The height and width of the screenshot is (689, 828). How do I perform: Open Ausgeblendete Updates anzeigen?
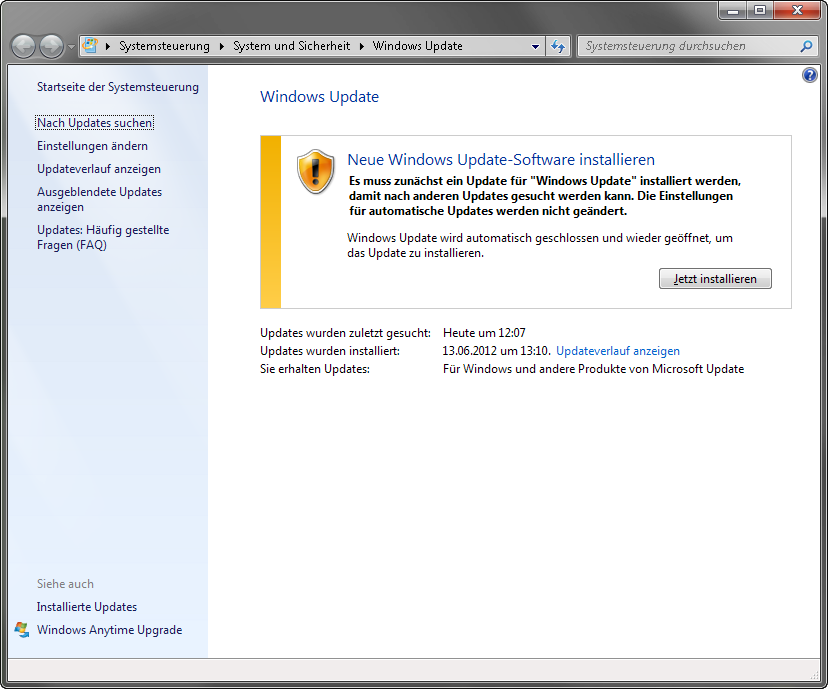(99, 199)
